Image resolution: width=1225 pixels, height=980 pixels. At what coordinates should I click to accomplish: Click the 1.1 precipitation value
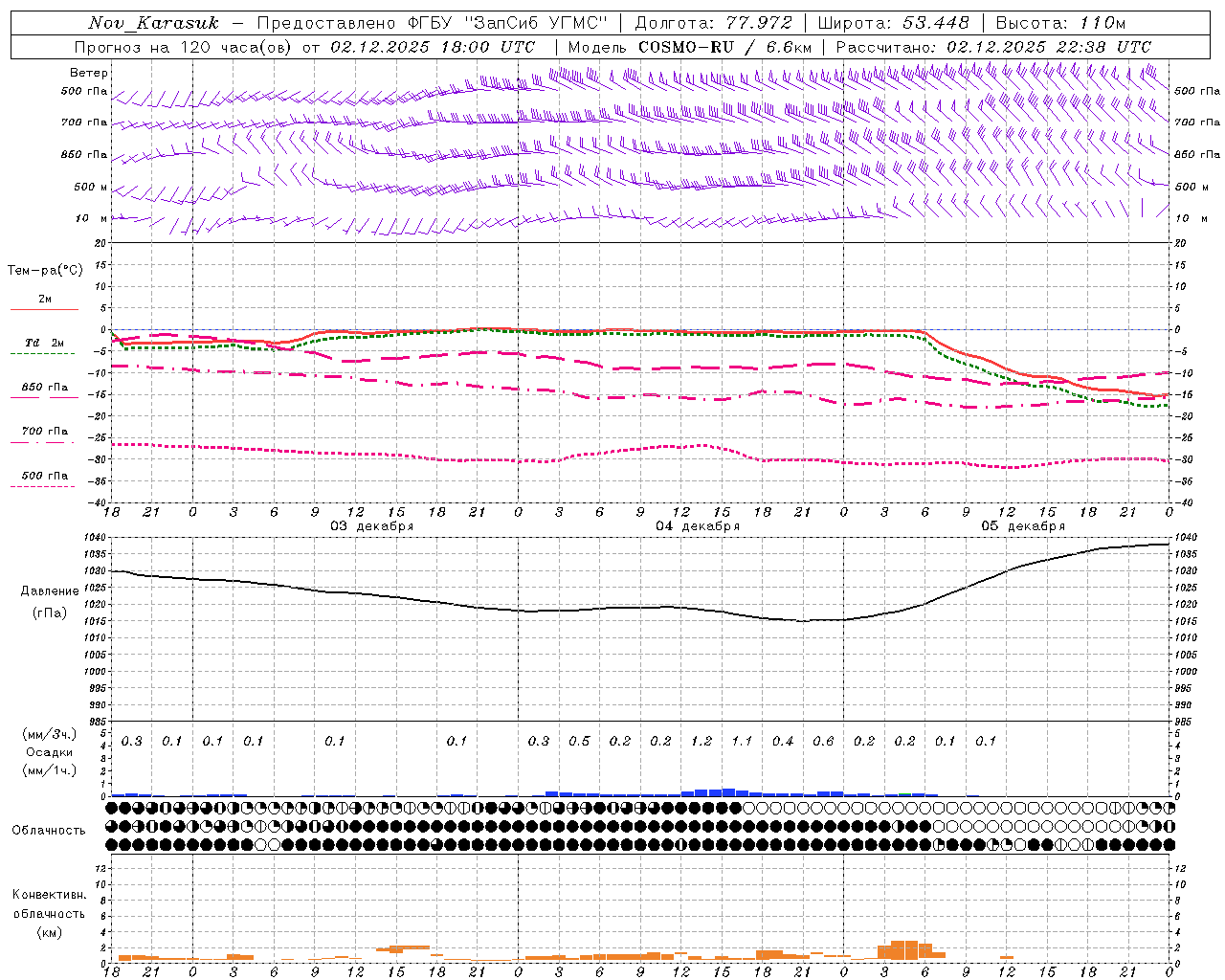click(742, 742)
